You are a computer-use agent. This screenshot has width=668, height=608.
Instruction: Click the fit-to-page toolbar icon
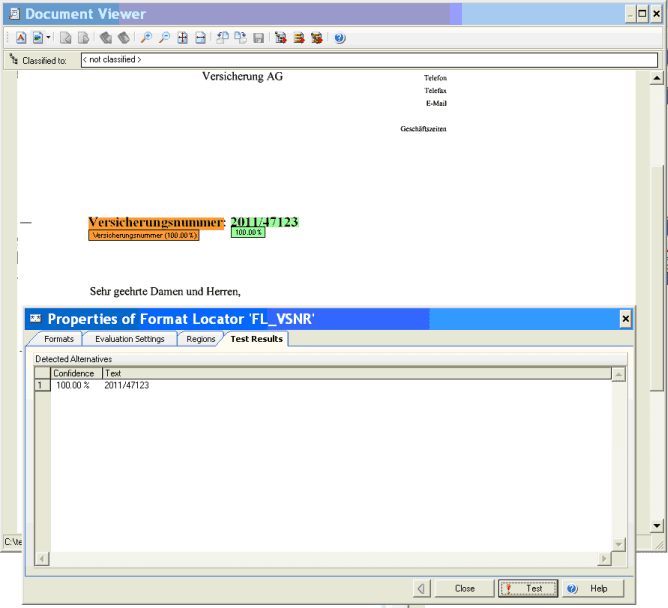tap(182, 38)
